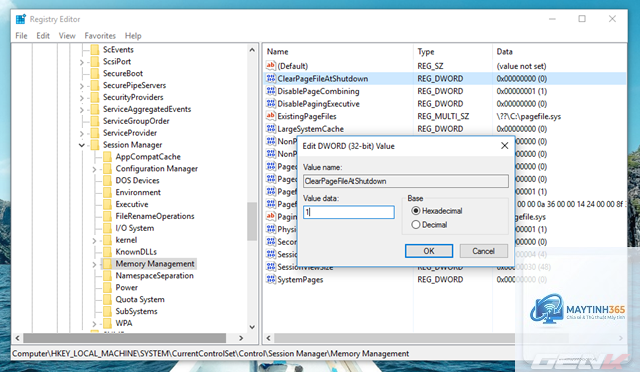The image size is (640, 372).
Task: Click the ScsiPort folder icon
Action: [x=95, y=62]
